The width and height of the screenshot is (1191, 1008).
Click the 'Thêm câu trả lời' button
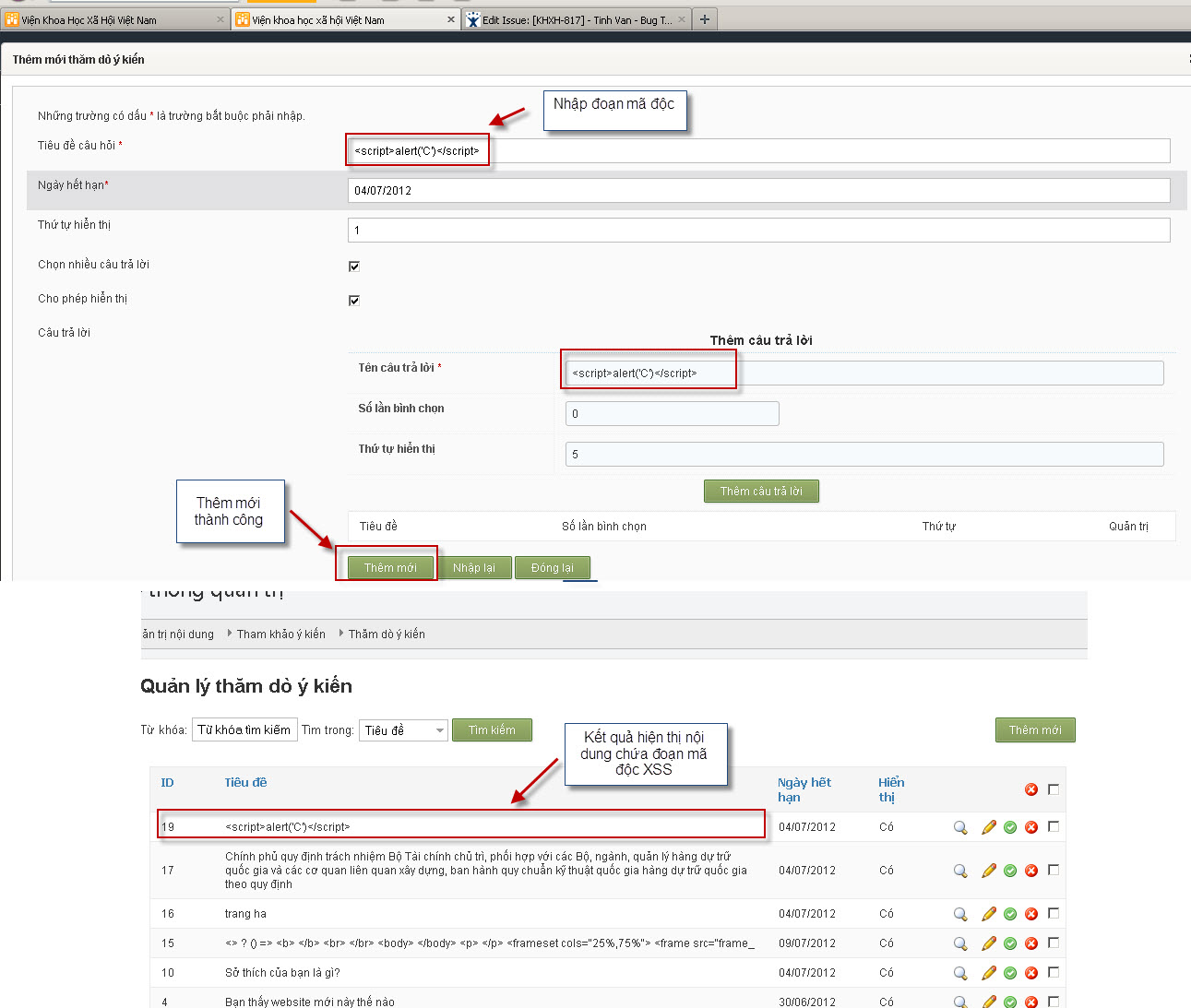click(x=761, y=492)
